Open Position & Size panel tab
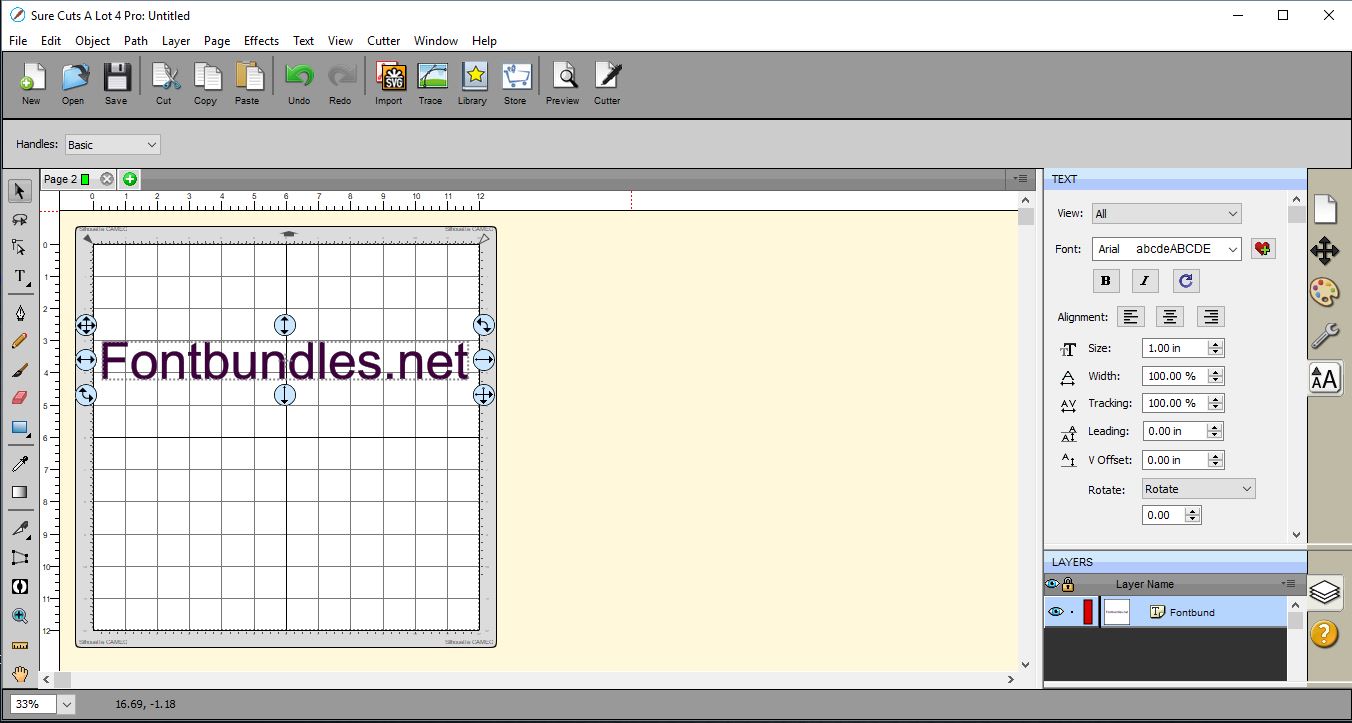Viewport: 1352px width, 723px height. pos(1324,250)
